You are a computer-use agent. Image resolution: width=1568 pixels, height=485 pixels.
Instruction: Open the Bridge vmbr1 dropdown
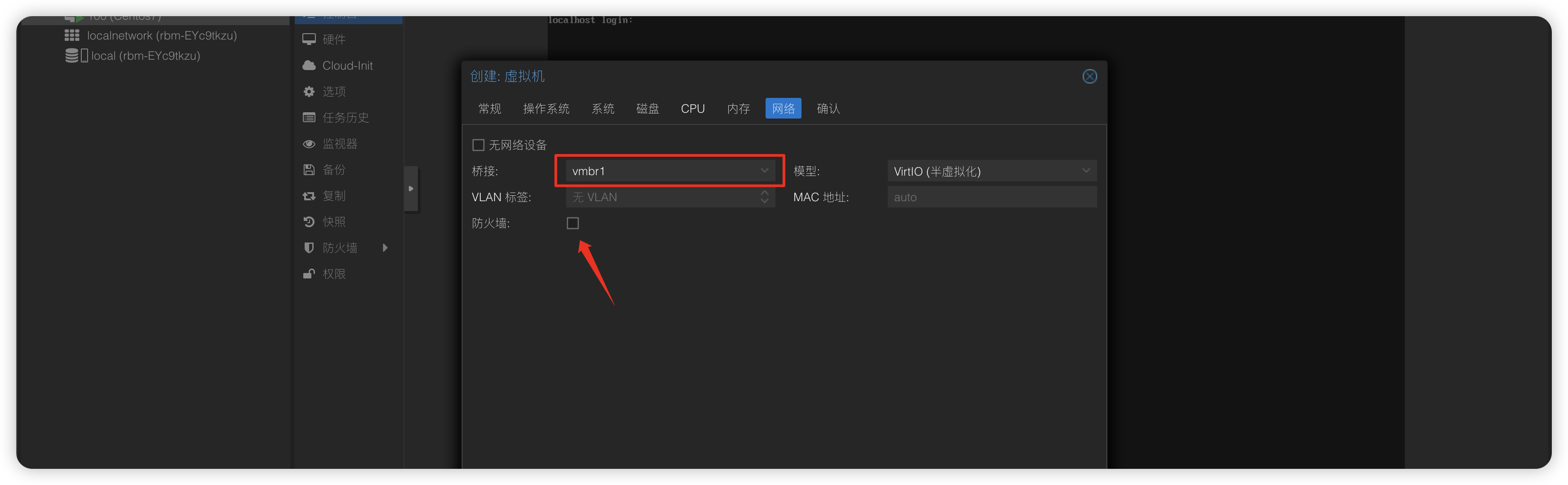(764, 171)
